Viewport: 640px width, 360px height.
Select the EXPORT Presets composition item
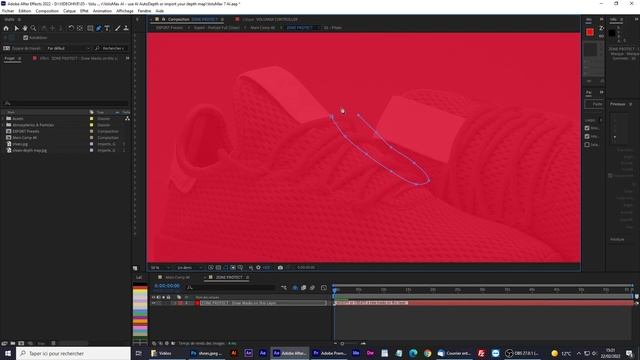(x=26, y=131)
